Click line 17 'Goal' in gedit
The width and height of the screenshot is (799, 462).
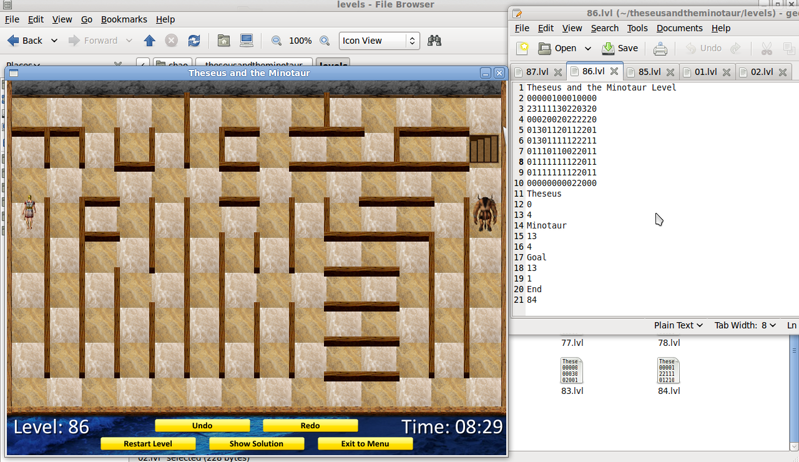click(x=536, y=257)
